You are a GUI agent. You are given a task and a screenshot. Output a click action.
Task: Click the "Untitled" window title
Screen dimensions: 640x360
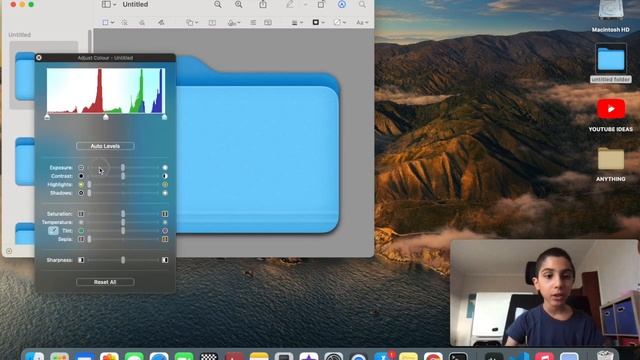(x=135, y=4)
